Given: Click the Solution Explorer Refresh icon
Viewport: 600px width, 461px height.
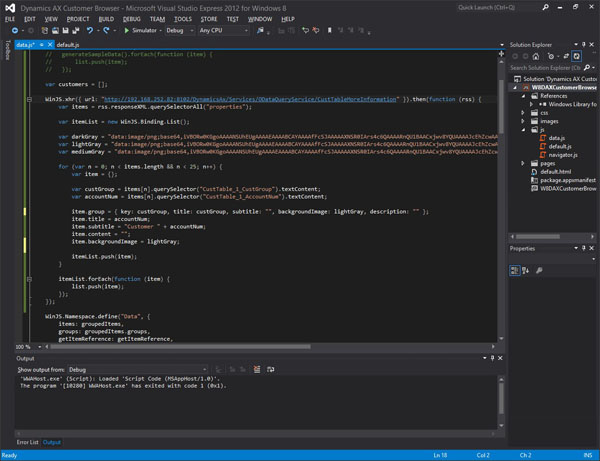Looking at the screenshot, I should [576, 57].
